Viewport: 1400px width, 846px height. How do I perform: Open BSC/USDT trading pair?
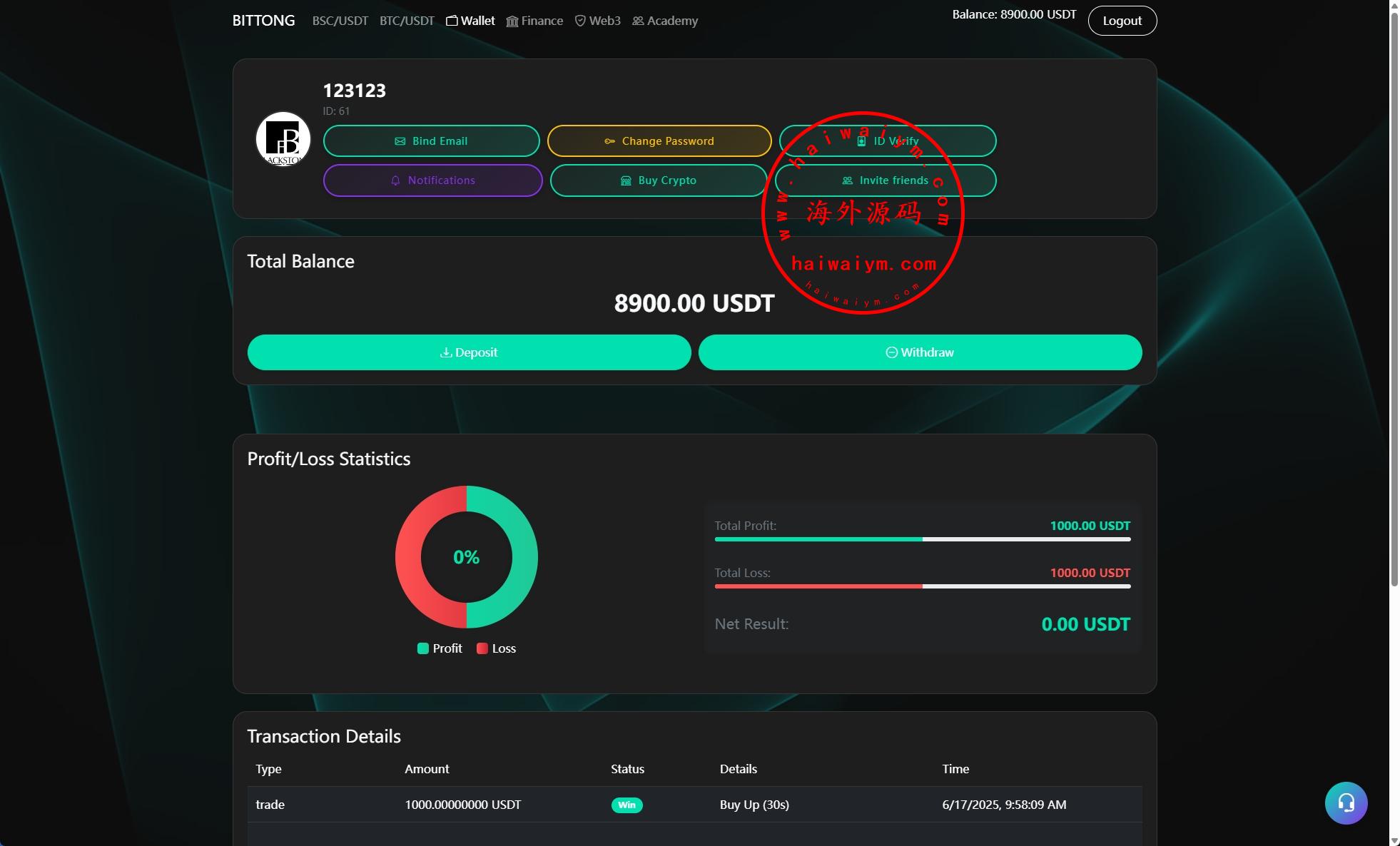(340, 21)
